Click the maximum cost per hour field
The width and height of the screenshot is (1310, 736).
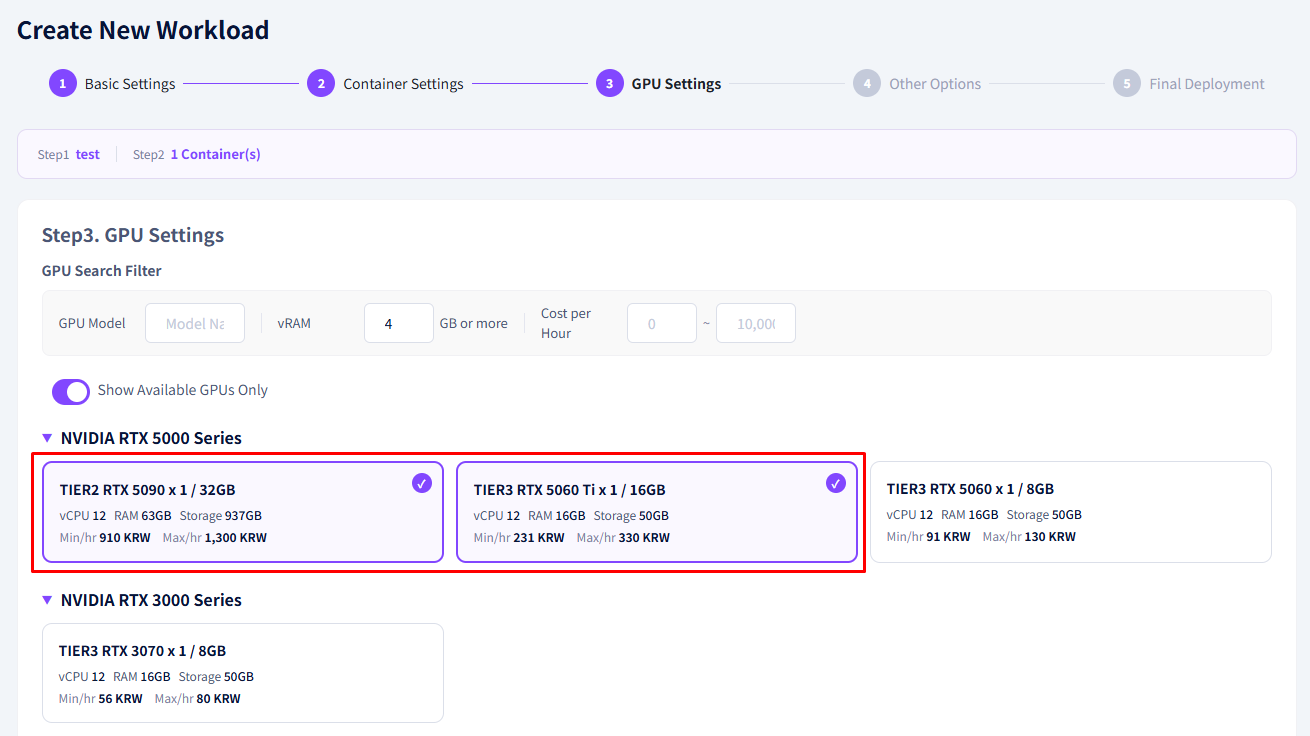point(756,323)
